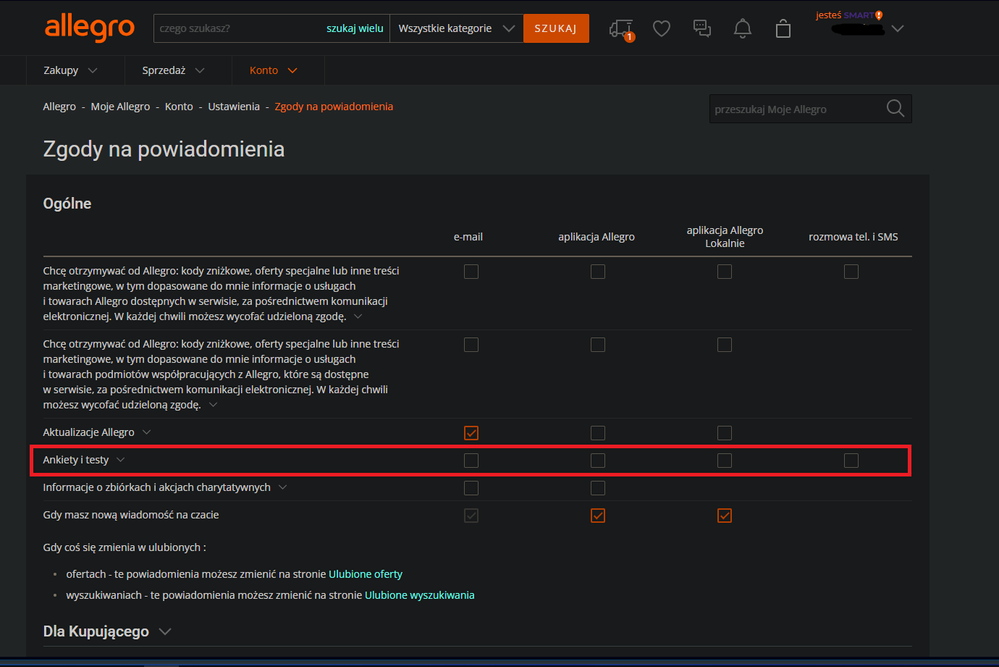Open the messages chat icon
This screenshot has height=667, width=999.
click(702, 28)
